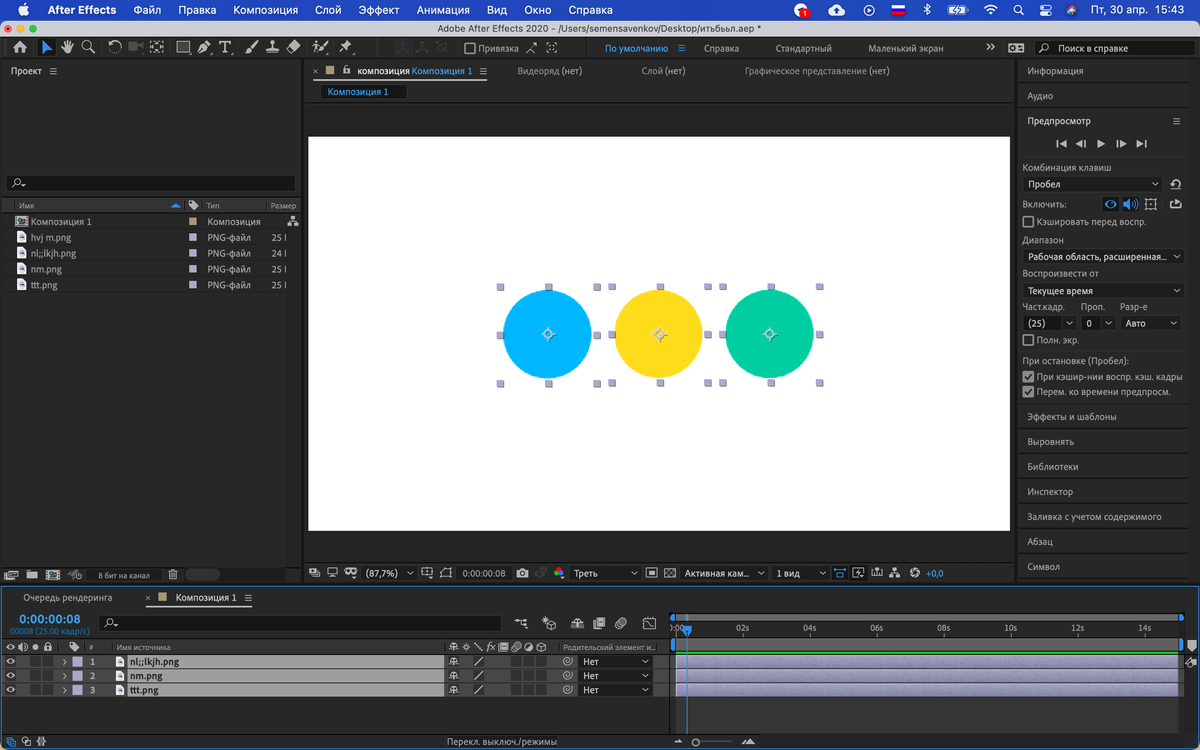Image resolution: width=1200 pixels, height=750 pixels.
Task: Take a snapshot with camera icon
Action: click(522, 573)
